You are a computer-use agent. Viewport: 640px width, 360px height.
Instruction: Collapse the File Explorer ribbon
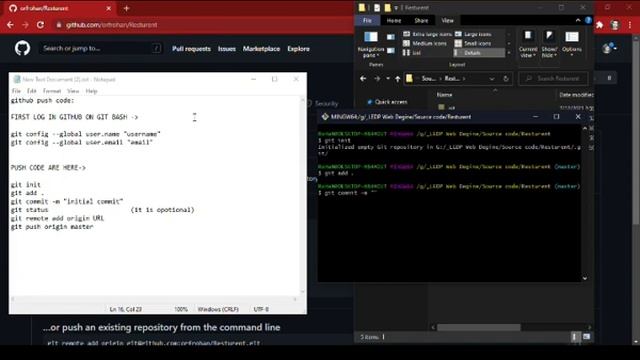point(578,20)
